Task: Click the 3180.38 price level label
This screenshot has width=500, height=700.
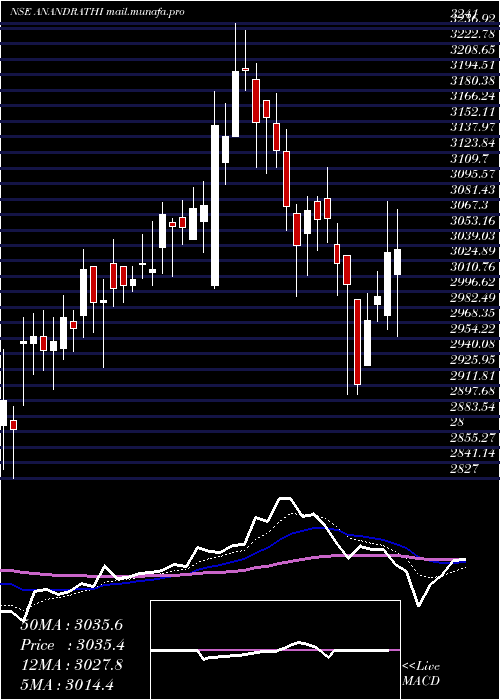Action: tap(473, 81)
